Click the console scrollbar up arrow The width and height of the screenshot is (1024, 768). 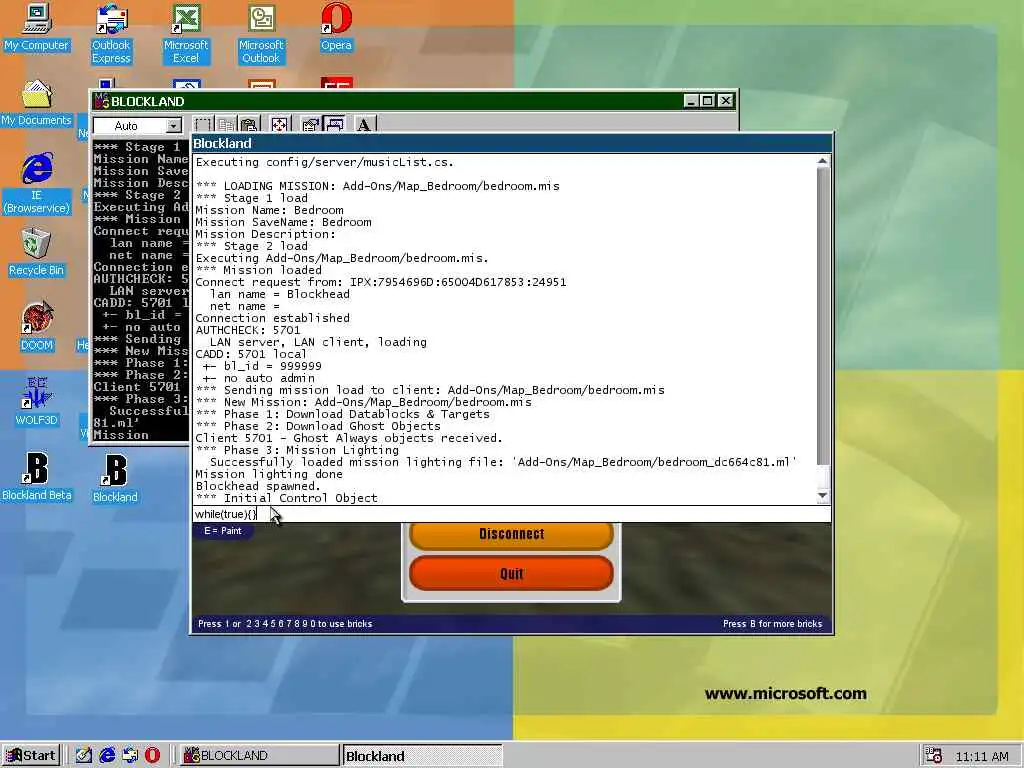(822, 161)
